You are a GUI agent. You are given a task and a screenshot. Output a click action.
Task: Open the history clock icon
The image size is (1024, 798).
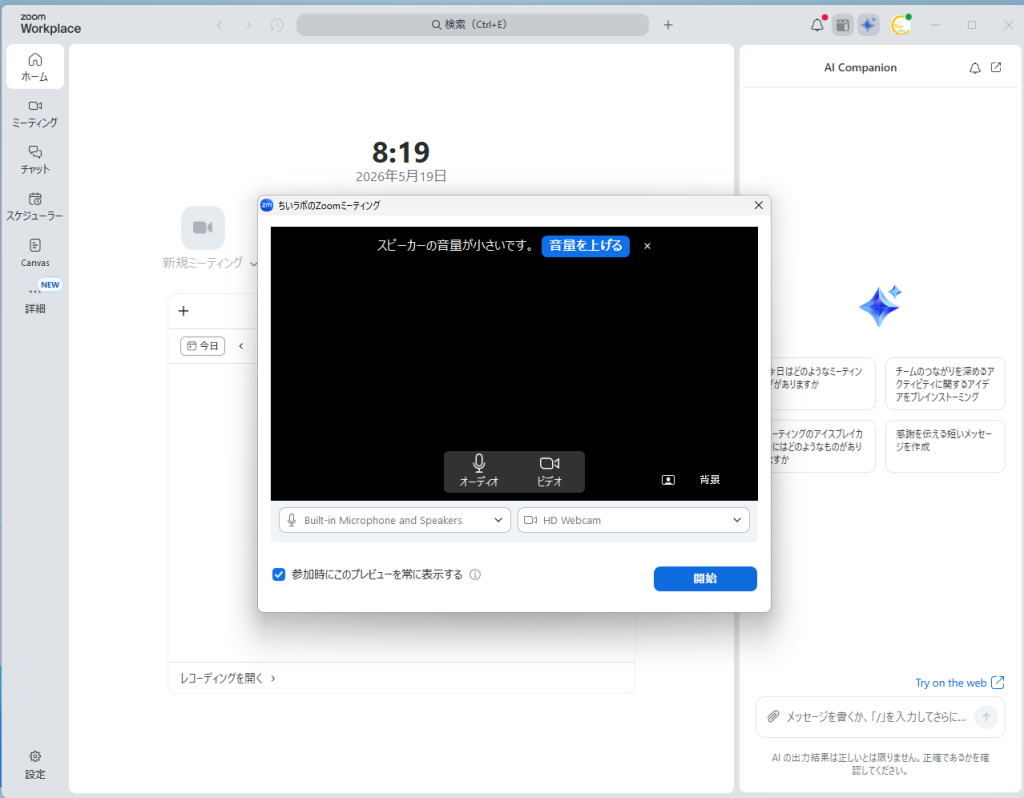(277, 25)
